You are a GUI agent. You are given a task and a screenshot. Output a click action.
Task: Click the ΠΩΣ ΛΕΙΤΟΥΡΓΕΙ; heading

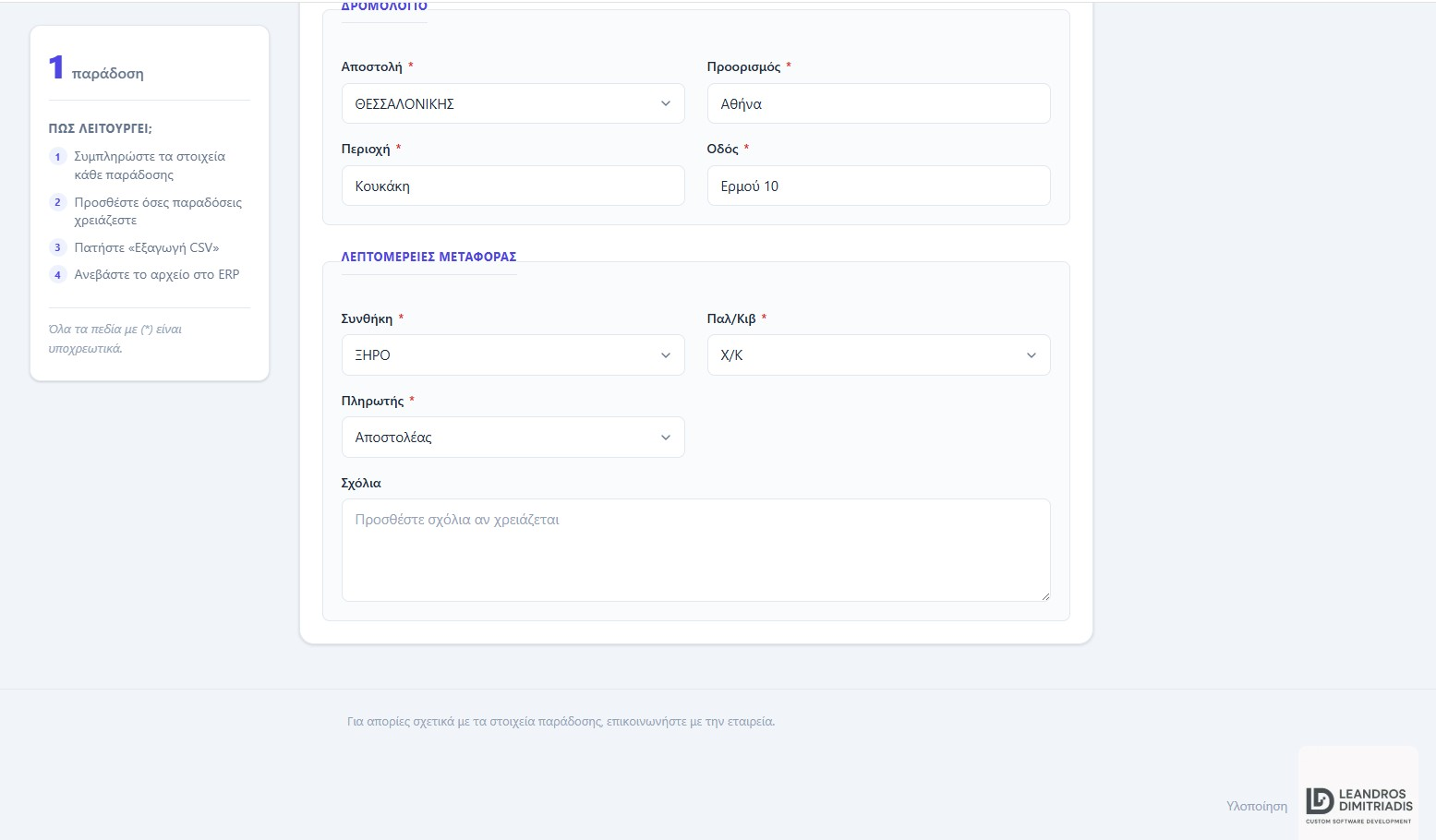pyautogui.click(x=101, y=128)
